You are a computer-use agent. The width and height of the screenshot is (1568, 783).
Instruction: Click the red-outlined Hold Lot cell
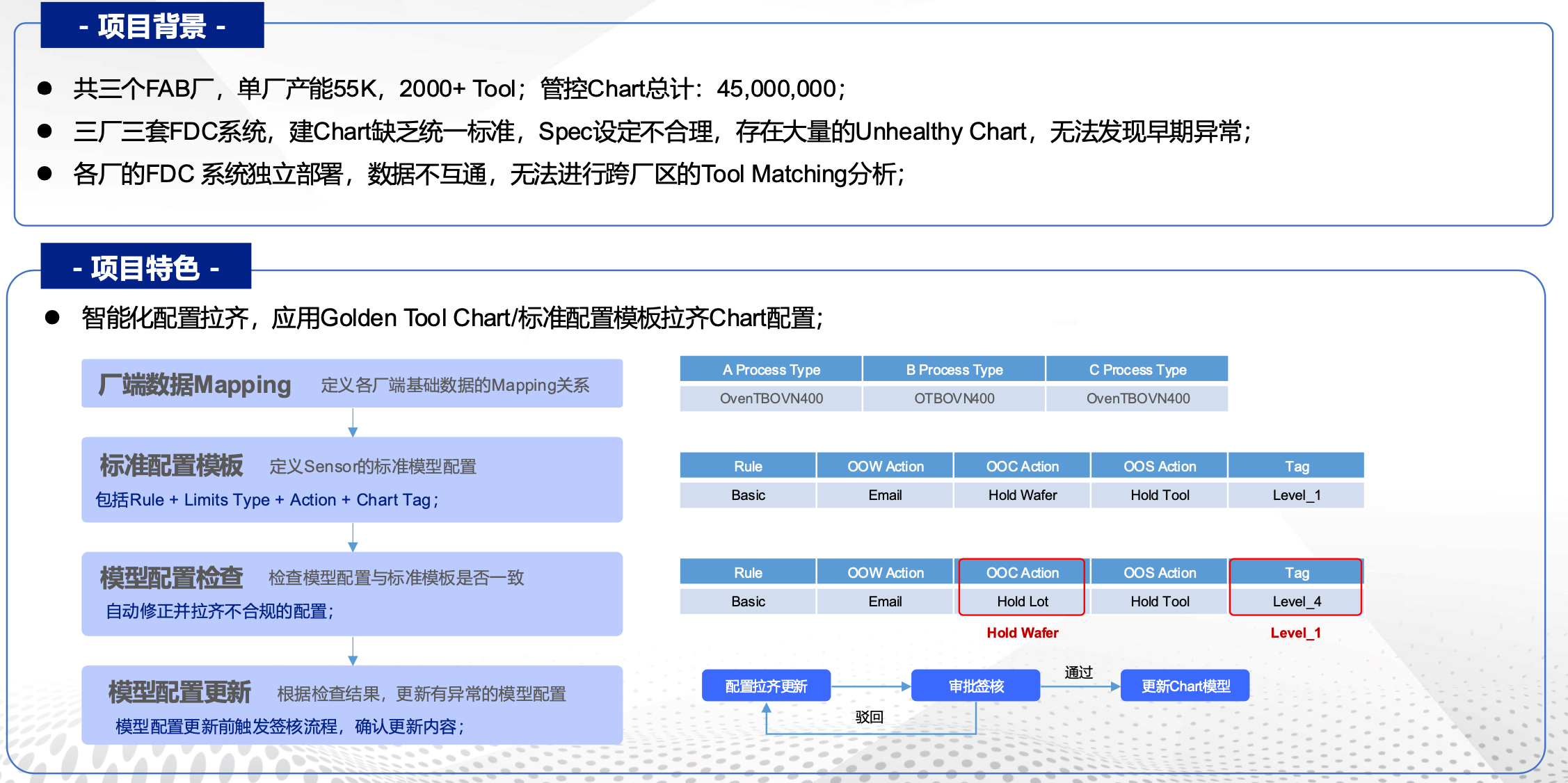(1022, 602)
